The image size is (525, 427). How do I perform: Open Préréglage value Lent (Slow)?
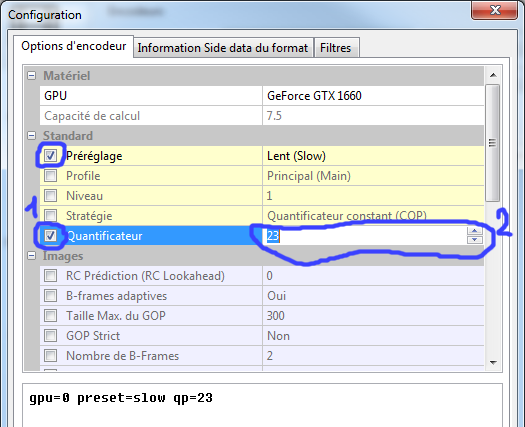coord(373,156)
